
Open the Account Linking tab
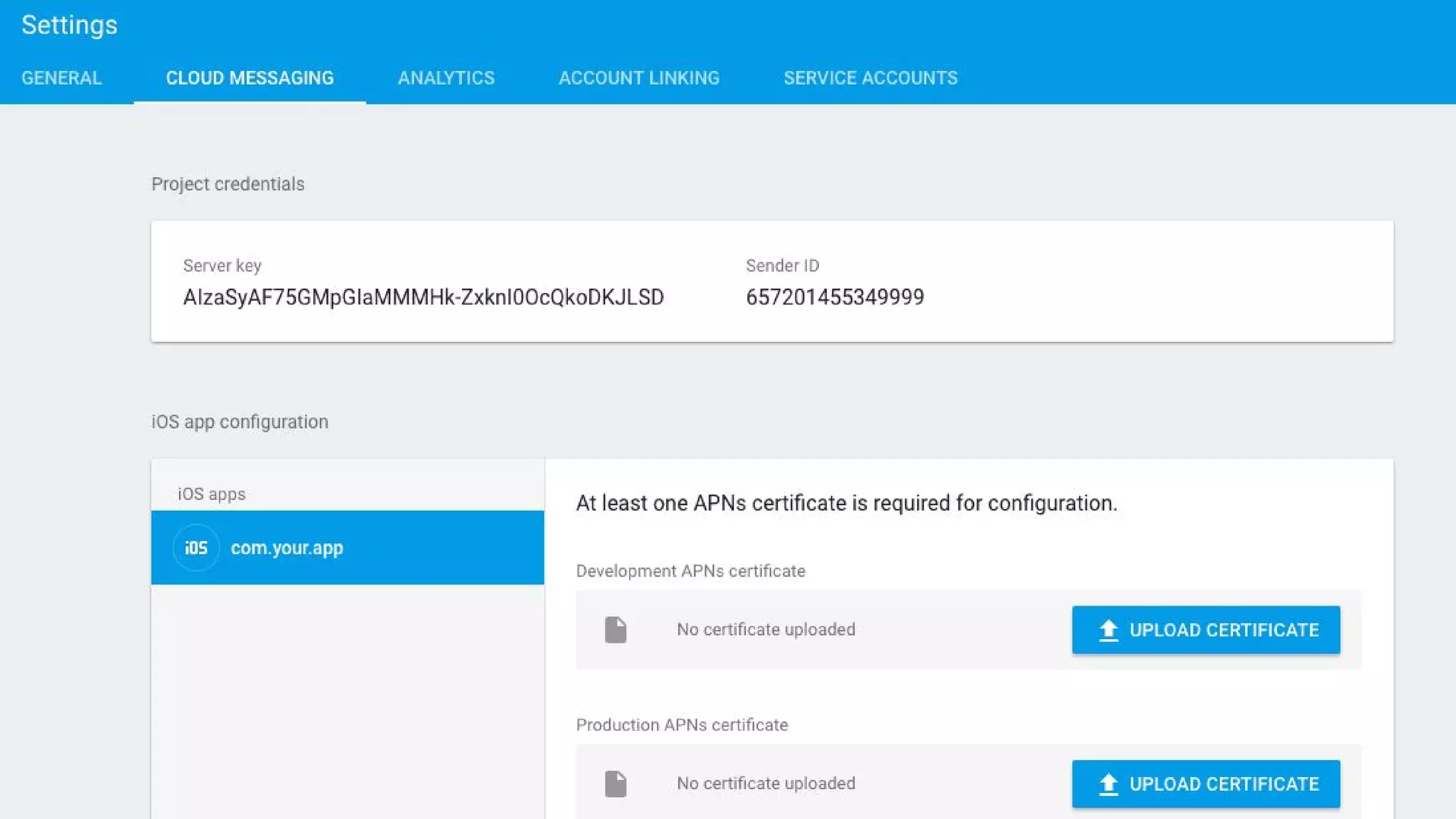pos(638,77)
